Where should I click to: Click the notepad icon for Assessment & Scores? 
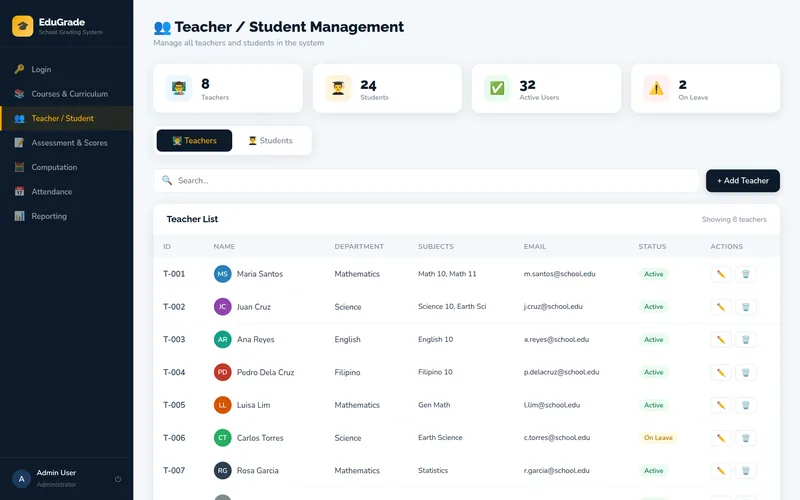point(19,142)
